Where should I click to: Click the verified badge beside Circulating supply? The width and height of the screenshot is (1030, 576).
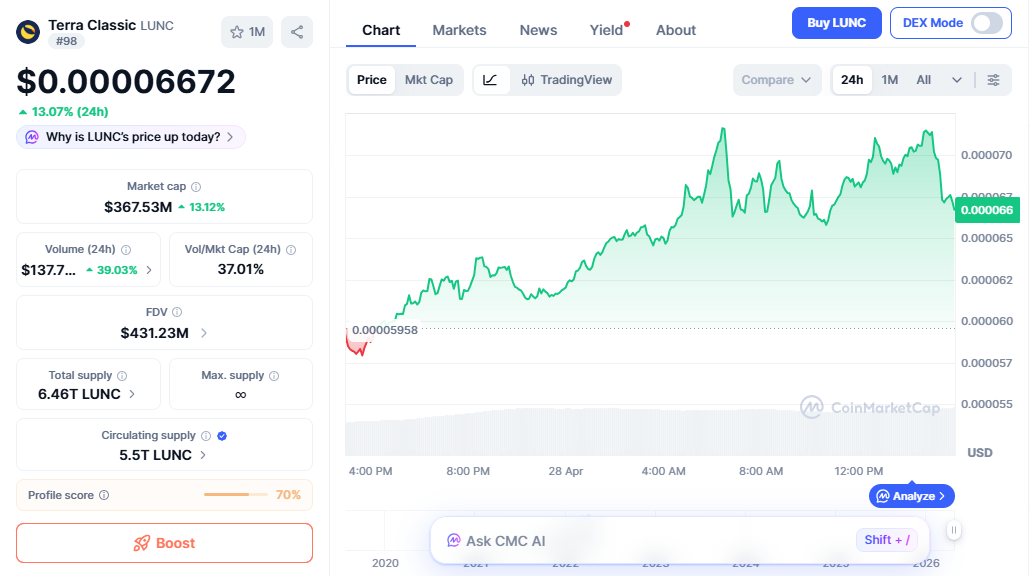coord(222,435)
